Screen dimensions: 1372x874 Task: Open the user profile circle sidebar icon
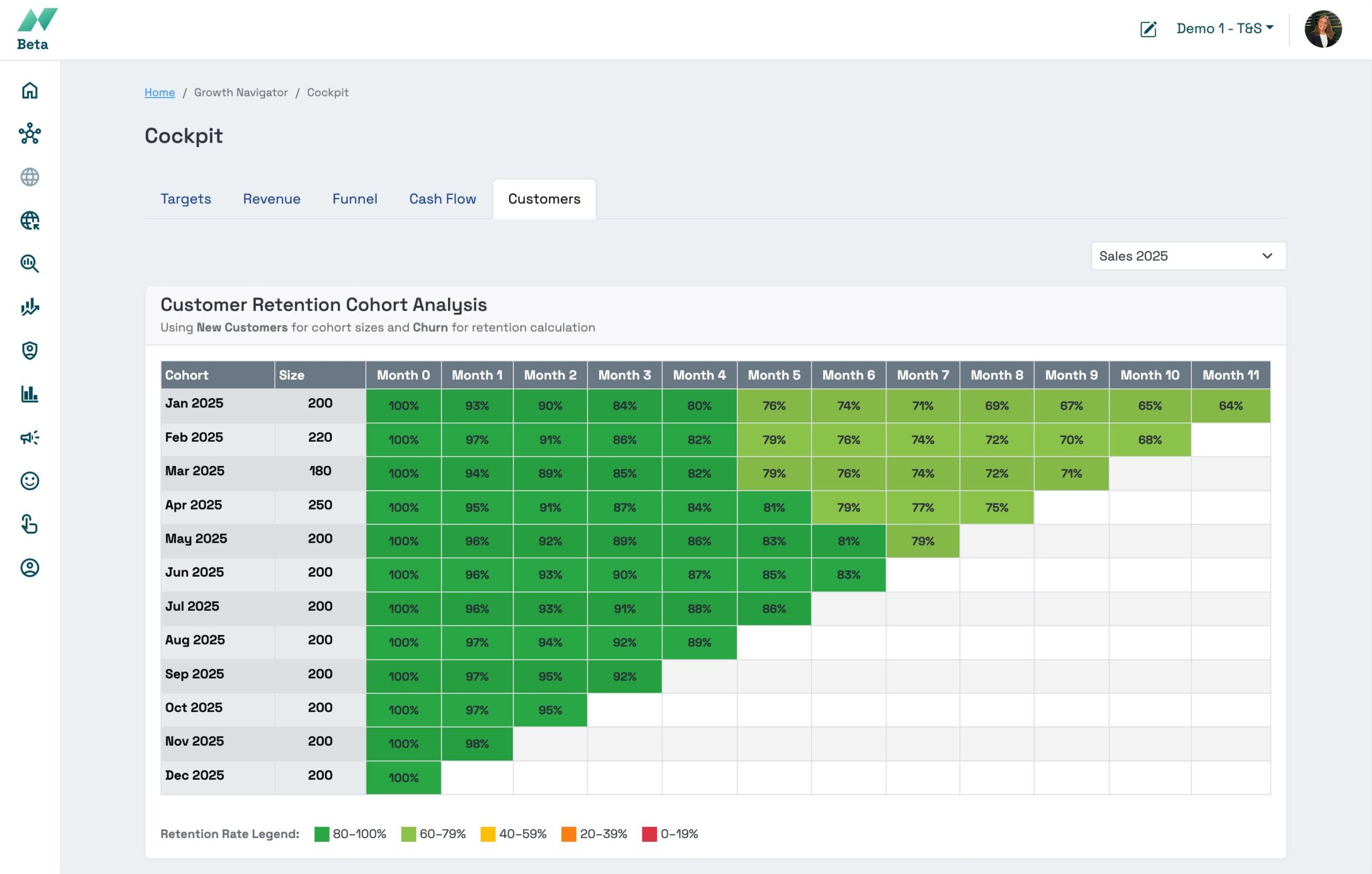click(29, 568)
